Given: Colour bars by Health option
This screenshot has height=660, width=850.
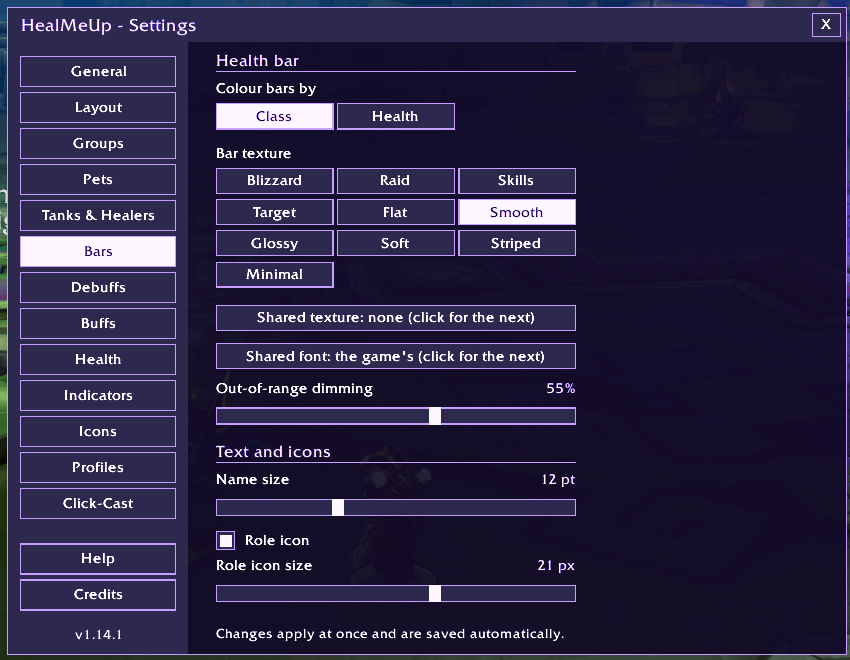Looking at the screenshot, I should tap(396, 117).
